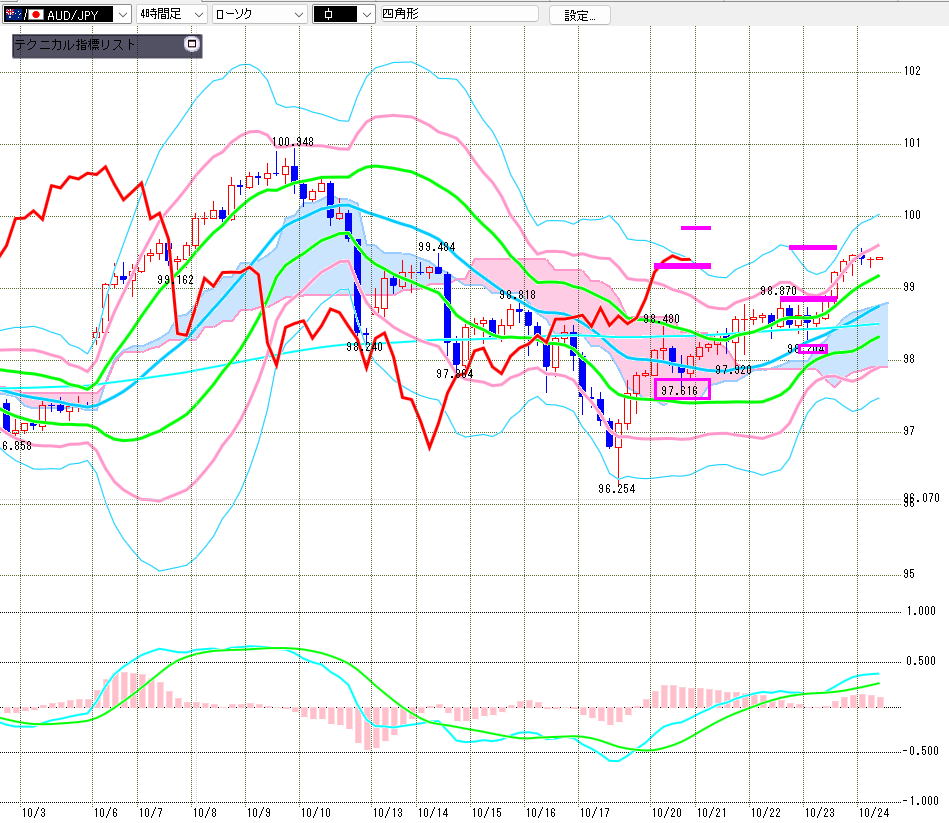Image resolution: width=949 pixels, height=823 pixels.
Task: Click the テクニカル指標リスト panel title
Action: 75,46
